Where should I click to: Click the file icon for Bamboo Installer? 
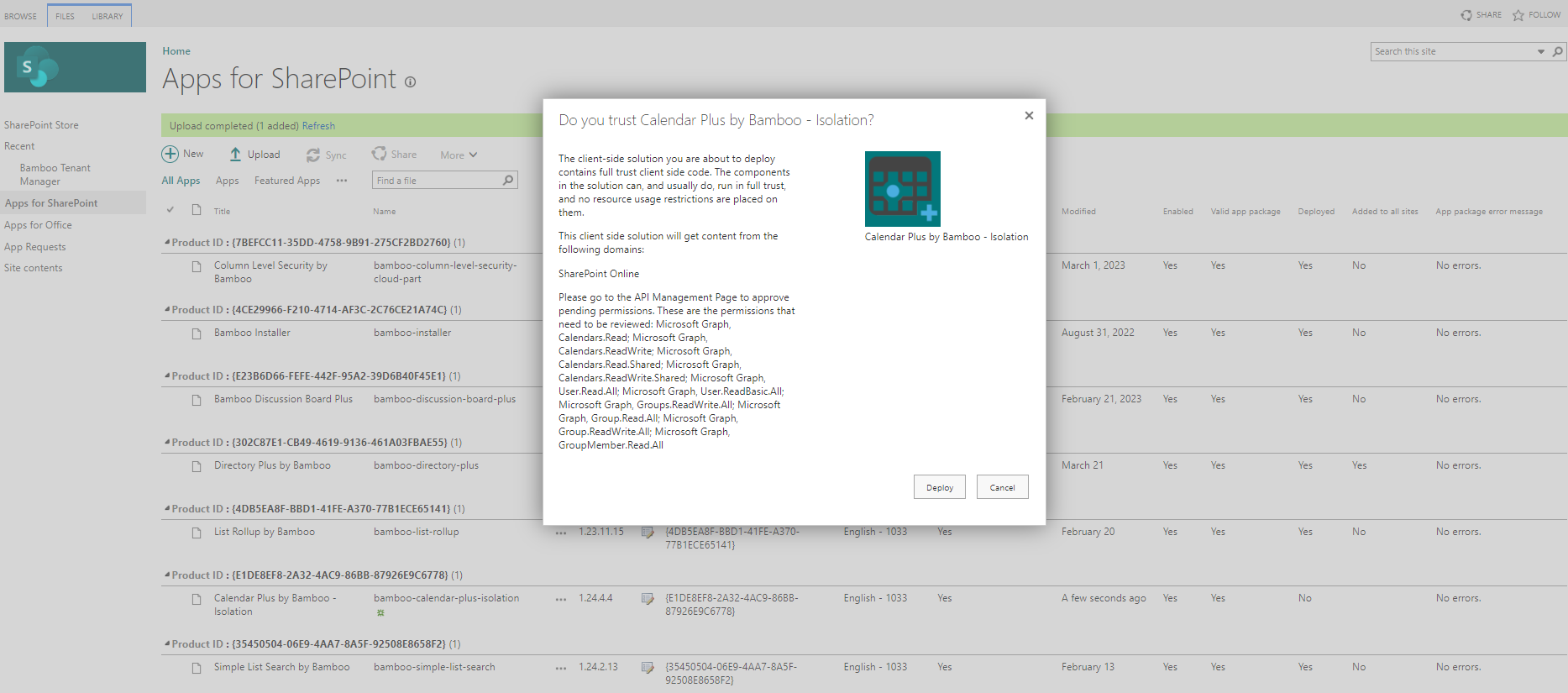coord(197,334)
